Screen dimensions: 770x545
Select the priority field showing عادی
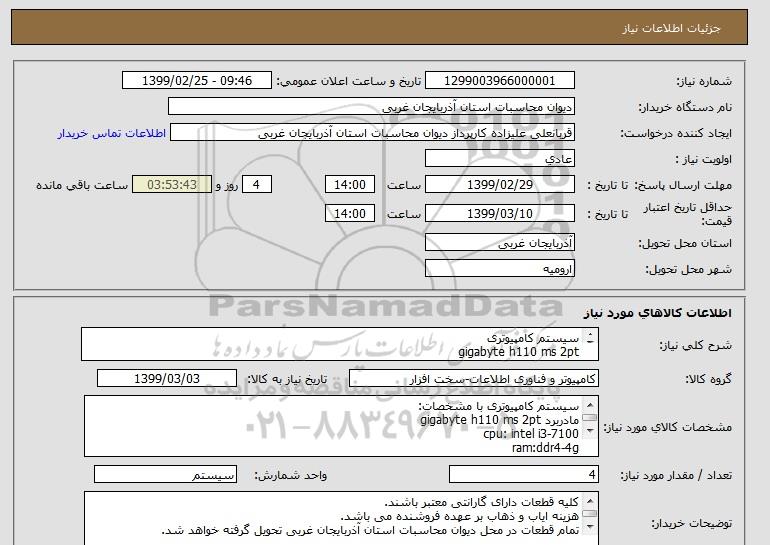[x=499, y=159]
